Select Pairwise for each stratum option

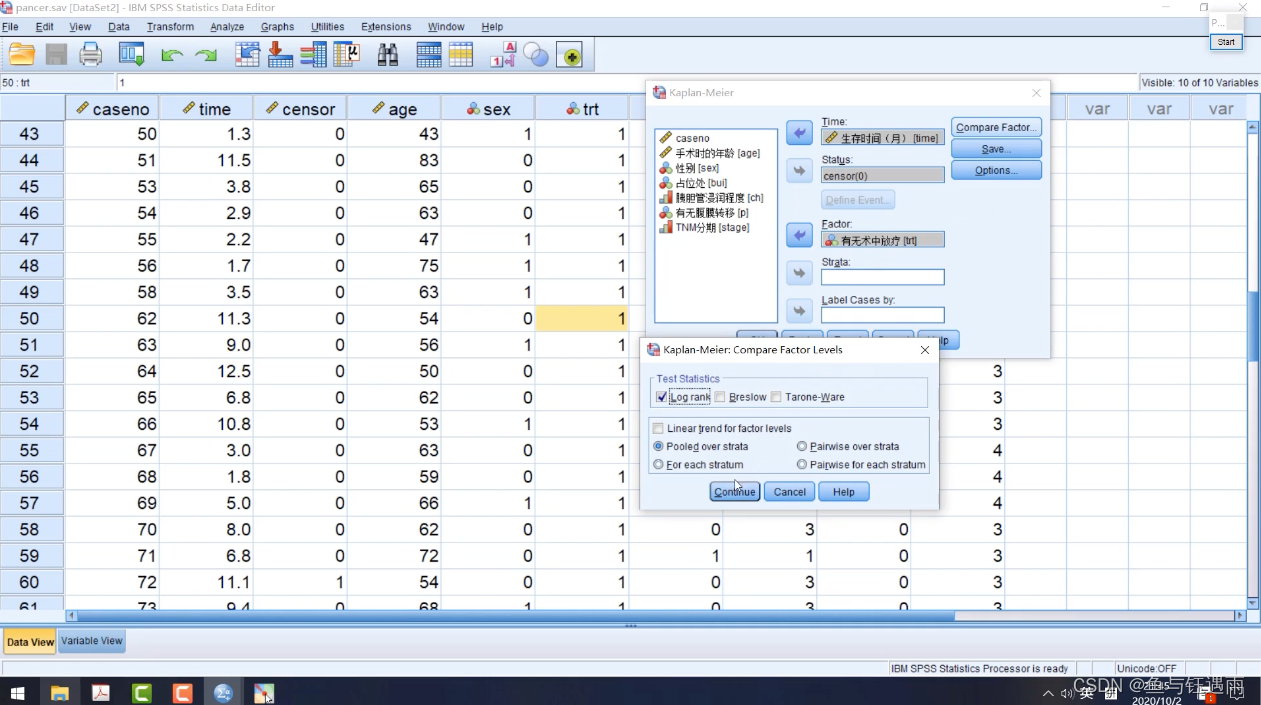pyautogui.click(x=802, y=464)
